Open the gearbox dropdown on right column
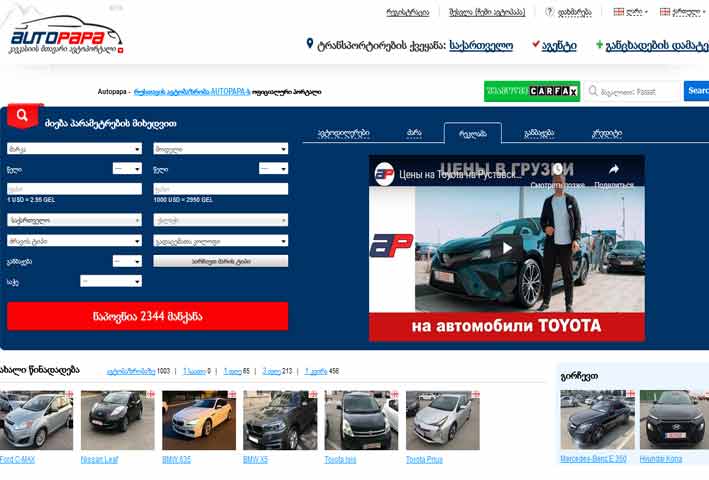709x480 pixels. [221, 241]
